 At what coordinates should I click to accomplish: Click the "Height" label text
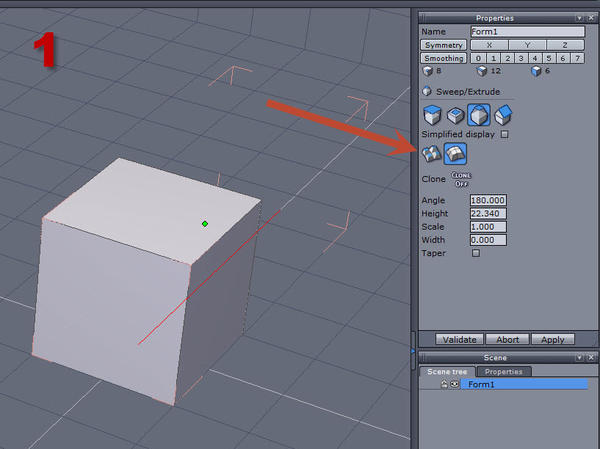point(435,214)
